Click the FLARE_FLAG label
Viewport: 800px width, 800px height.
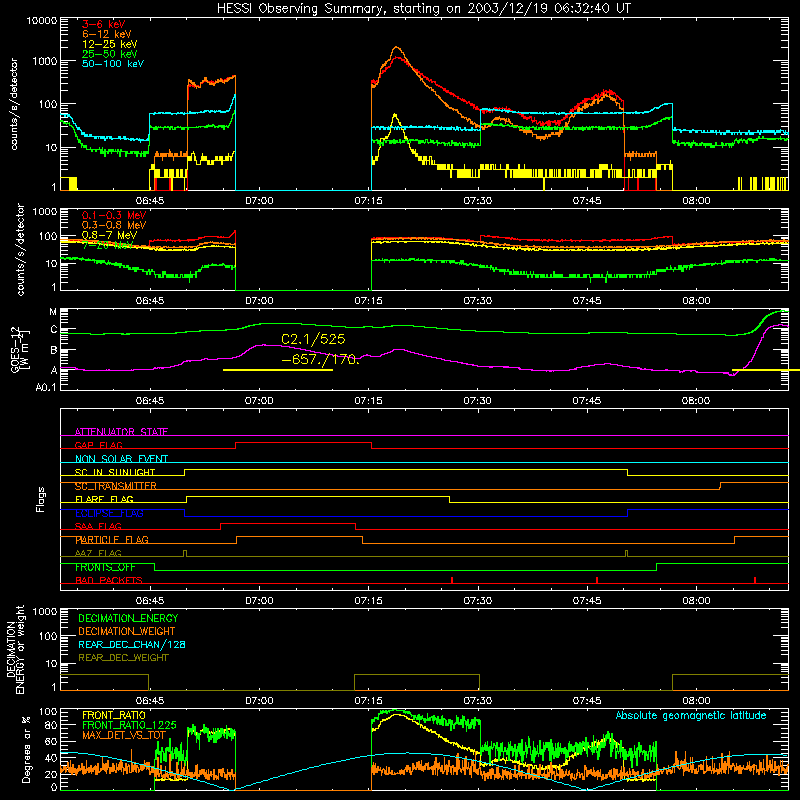[104, 499]
